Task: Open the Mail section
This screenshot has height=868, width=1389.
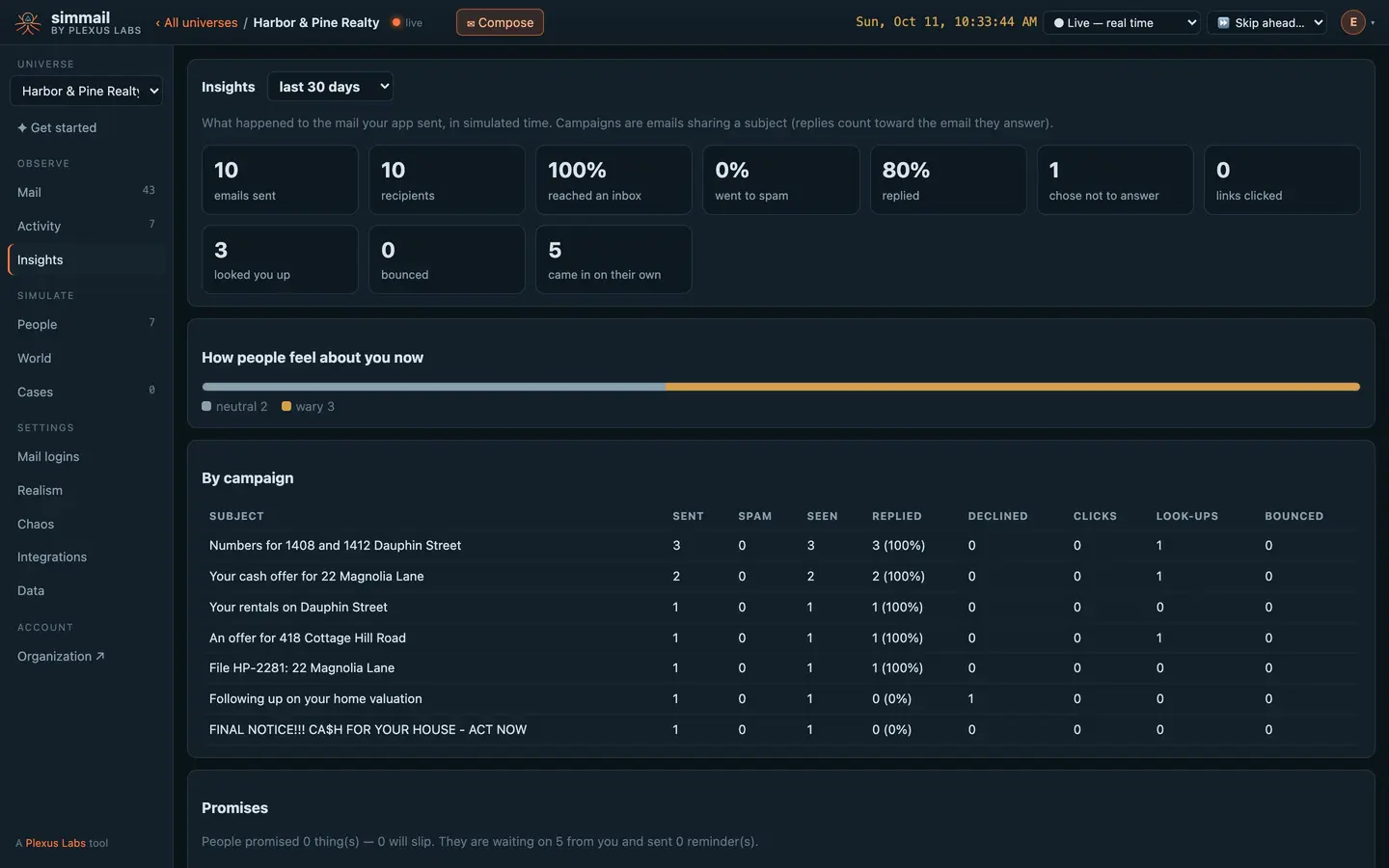Action: 86,192
